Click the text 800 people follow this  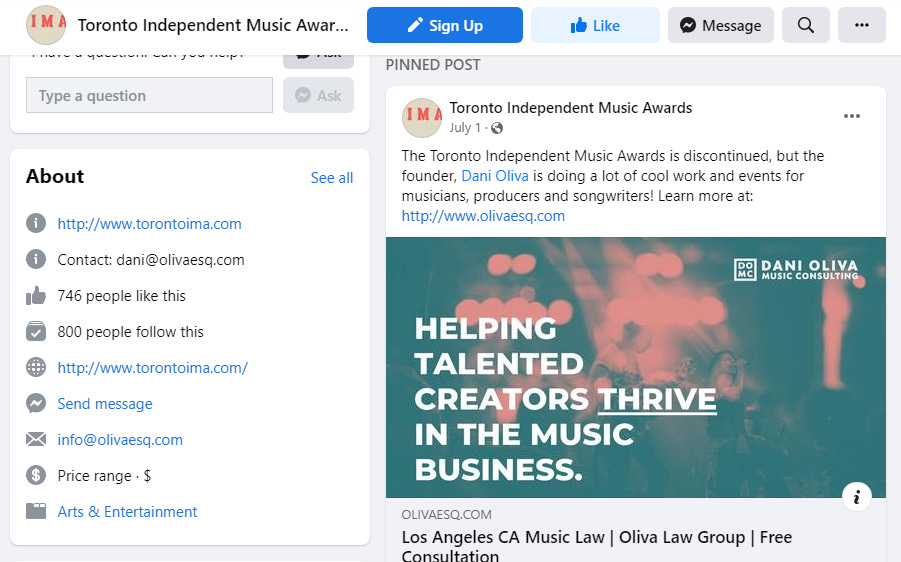pos(130,332)
